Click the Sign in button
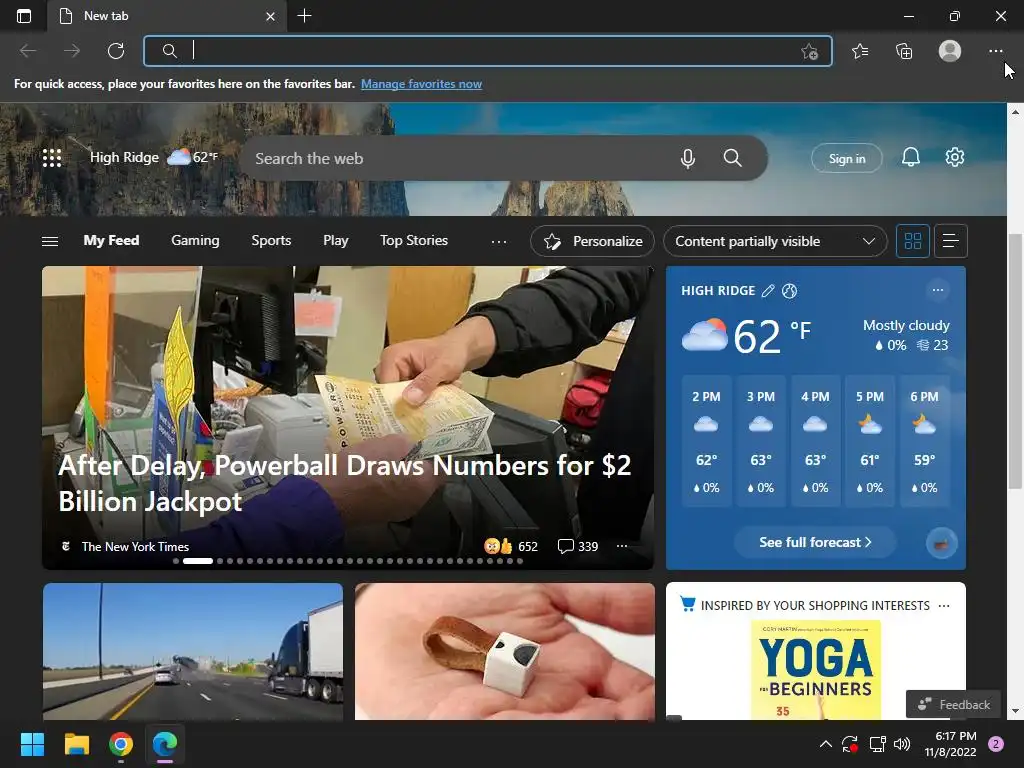This screenshot has width=1024, height=768. (x=846, y=158)
